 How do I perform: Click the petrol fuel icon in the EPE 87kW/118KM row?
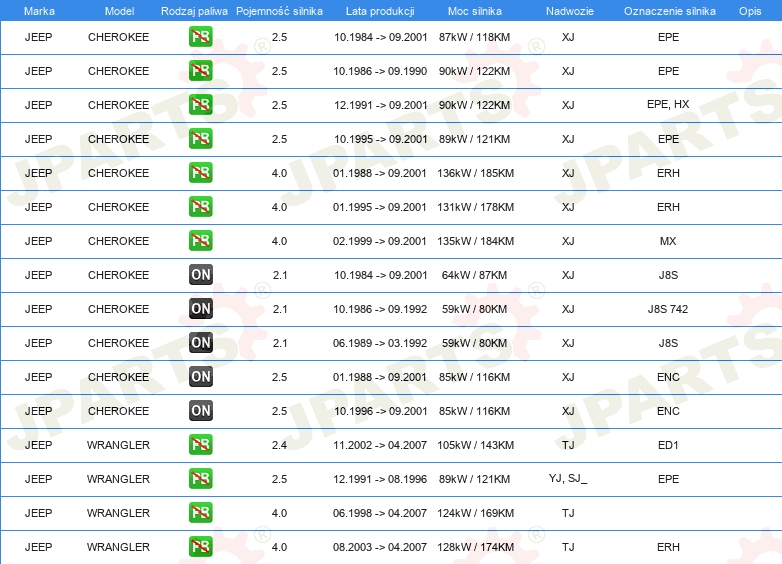click(200, 37)
